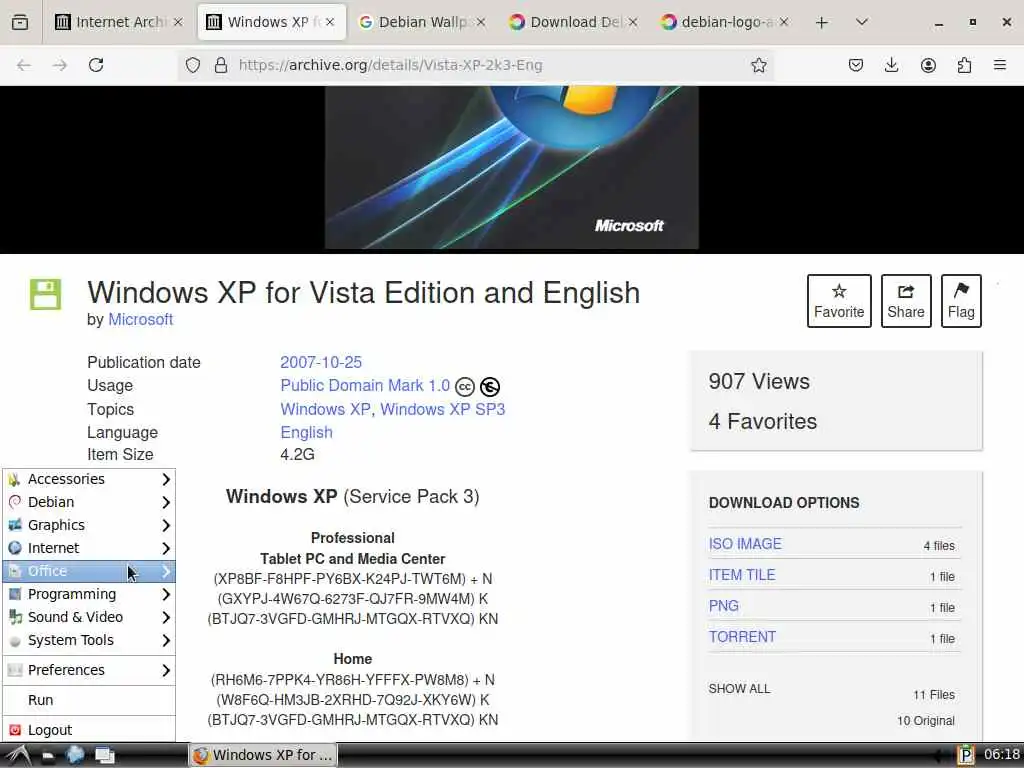Image resolution: width=1024 pixels, height=768 pixels.
Task: Bookmark this page with star icon
Action: click(x=758, y=65)
